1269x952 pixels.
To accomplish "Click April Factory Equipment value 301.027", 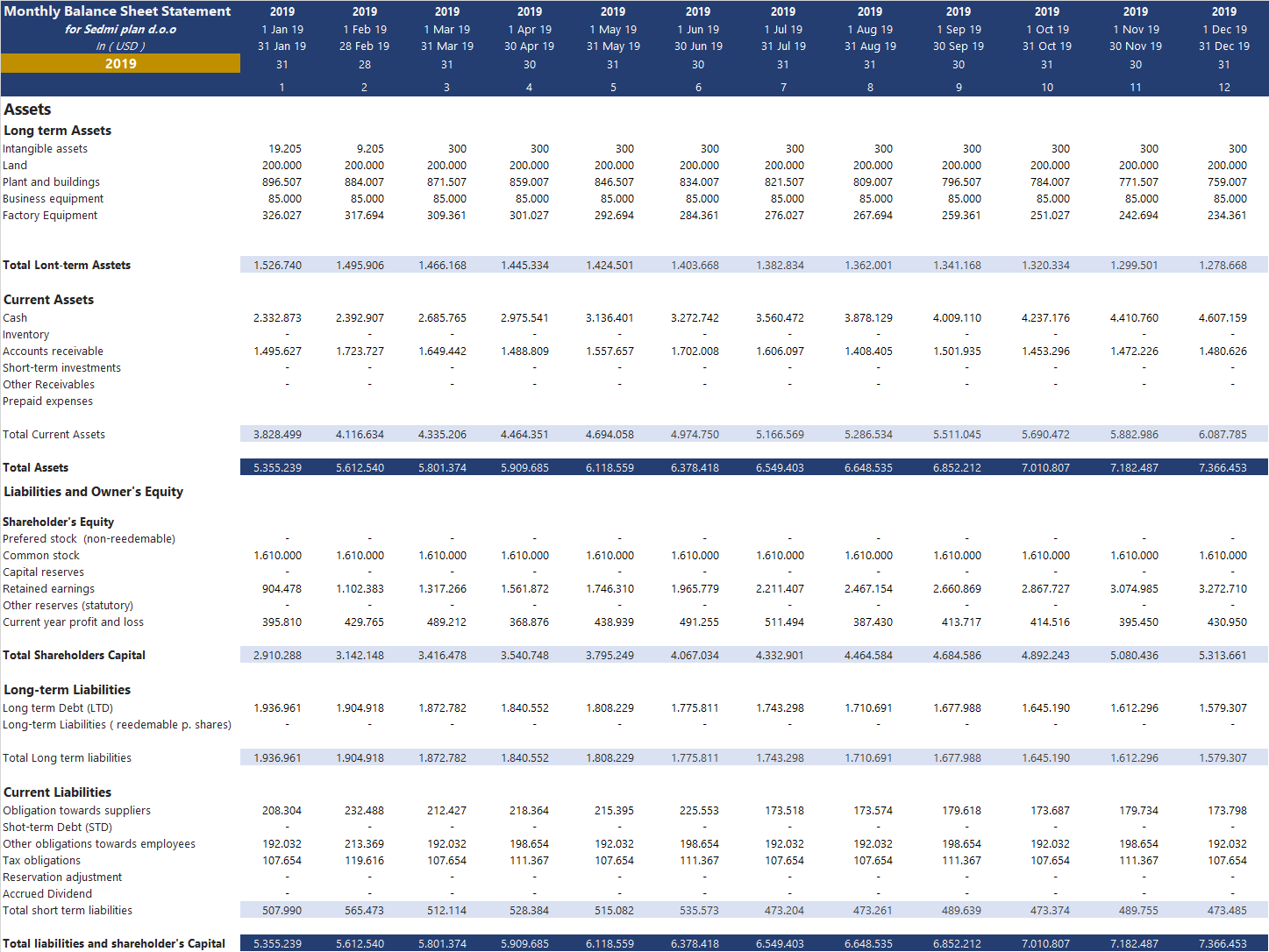I will (x=529, y=216).
